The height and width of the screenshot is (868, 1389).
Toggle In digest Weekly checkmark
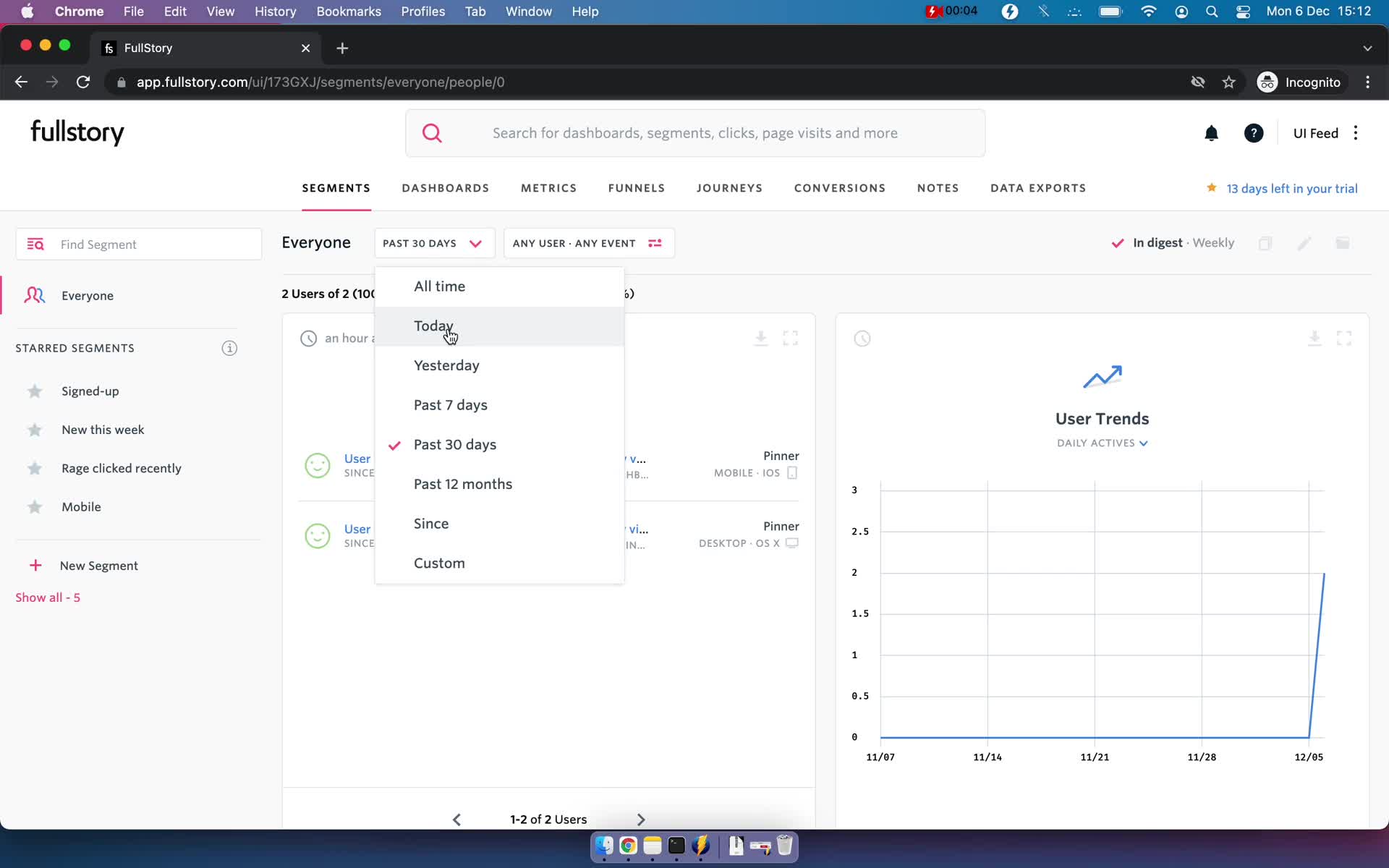pos(1118,243)
